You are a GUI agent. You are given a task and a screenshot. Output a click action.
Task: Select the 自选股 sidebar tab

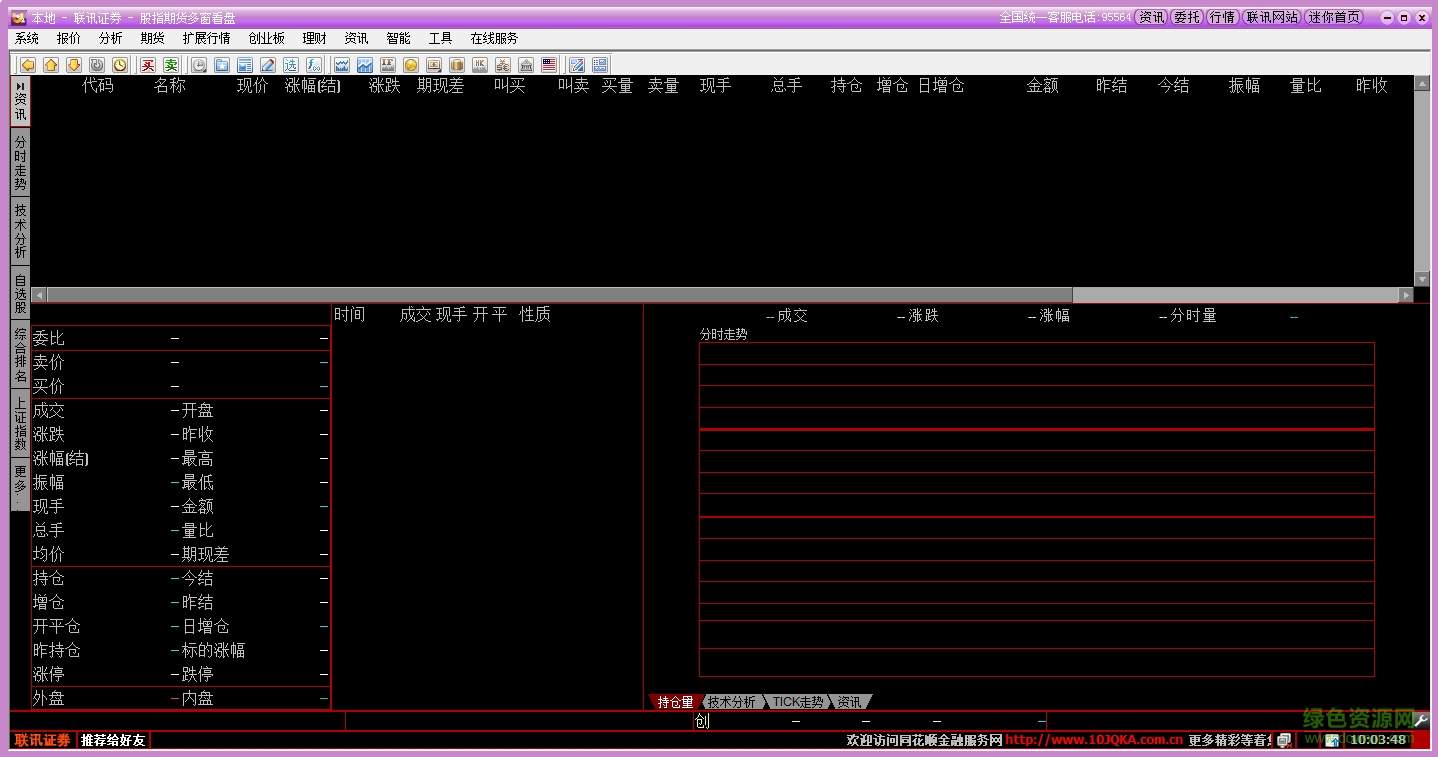click(20, 295)
